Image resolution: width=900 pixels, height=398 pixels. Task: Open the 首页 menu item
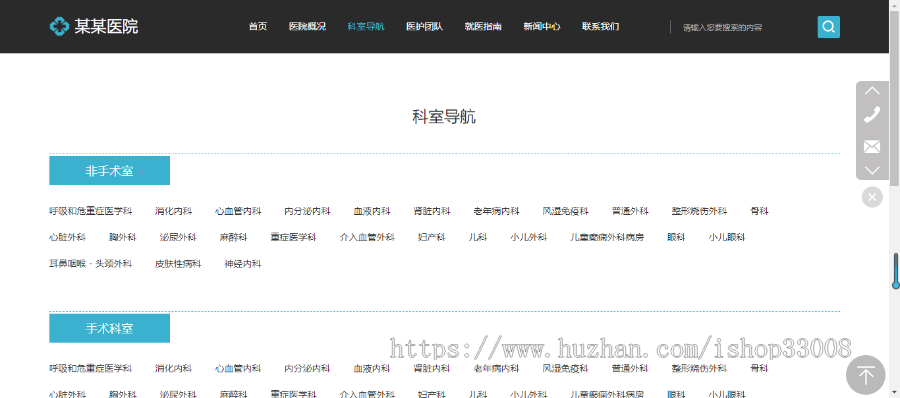pos(258,26)
